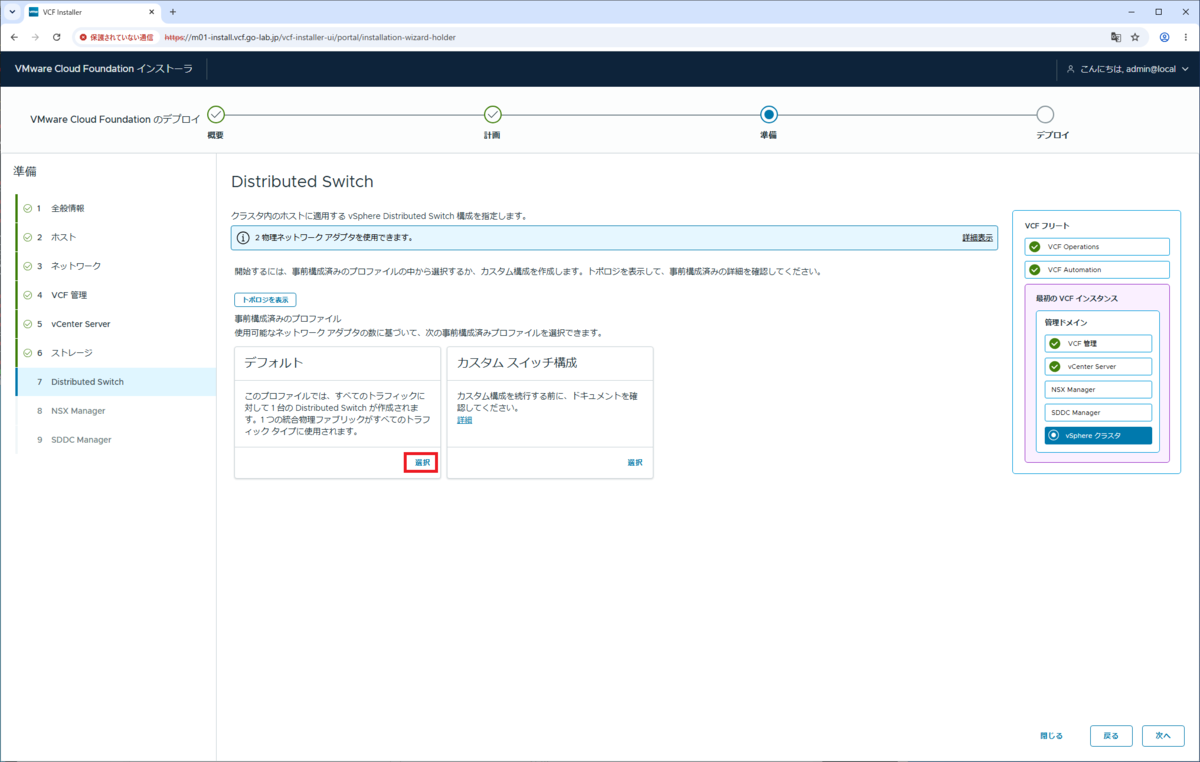
Task: Click the 概要 completed step circle
Action: click(x=216, y=115)
